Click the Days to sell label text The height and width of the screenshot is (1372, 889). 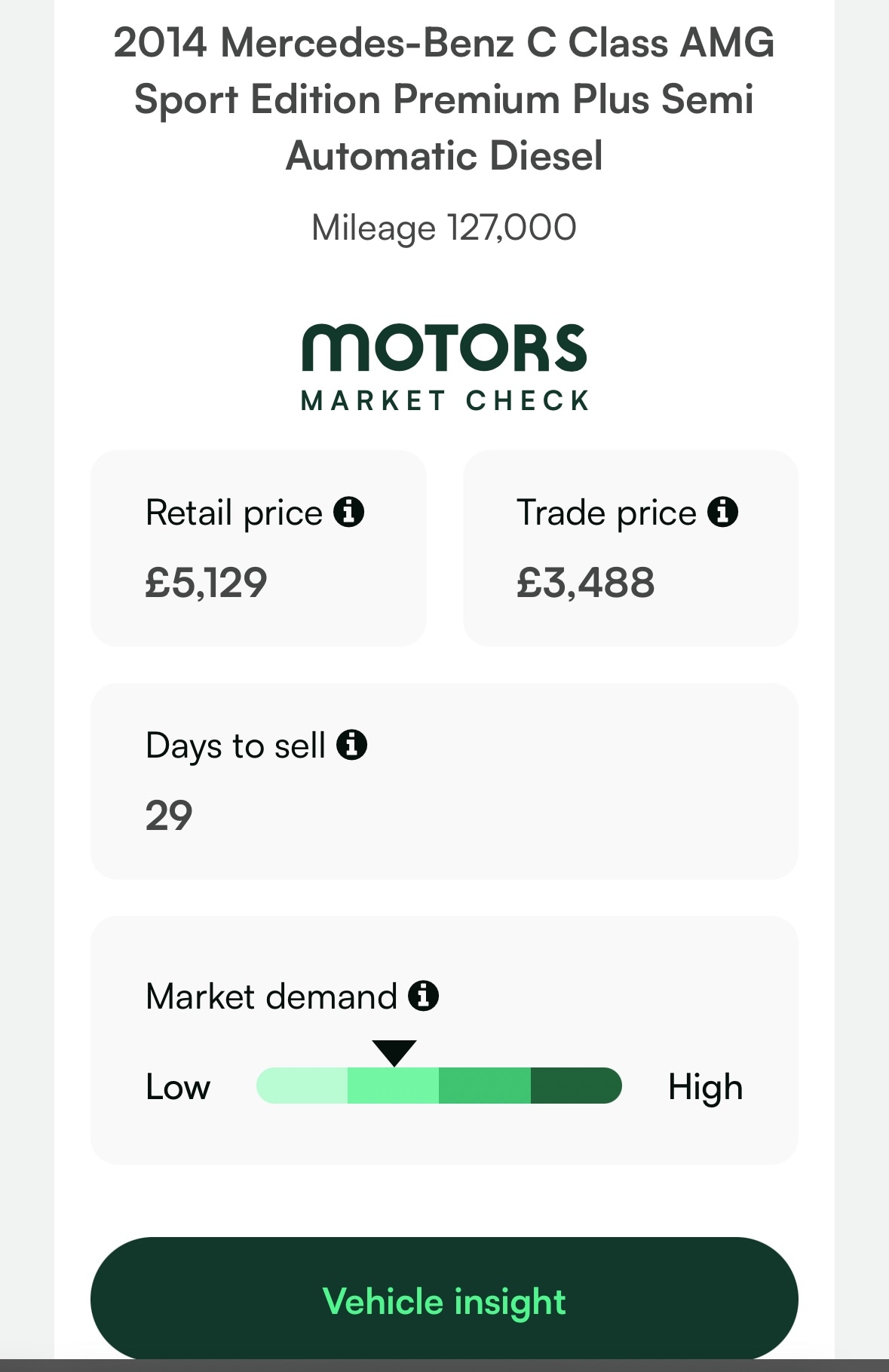(235, 746)
